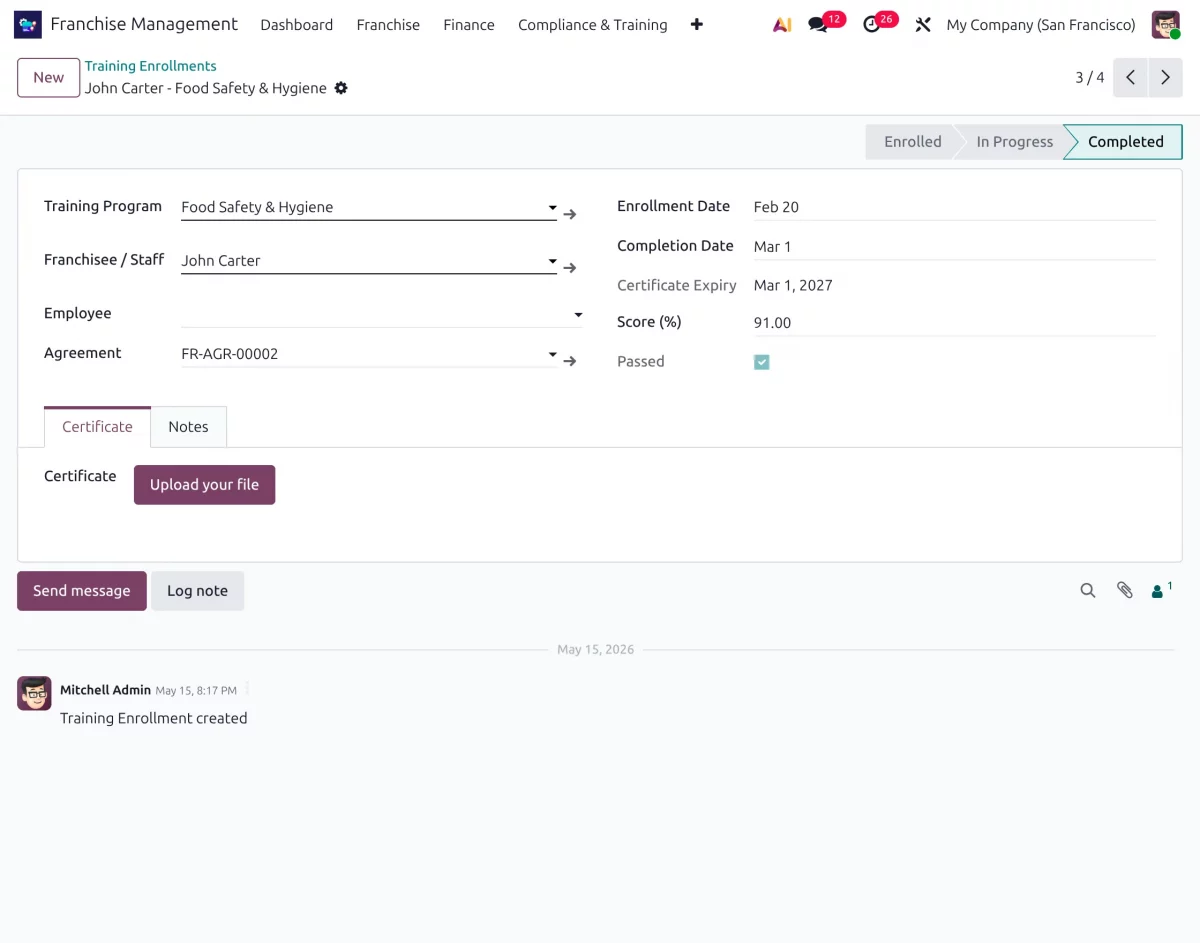Image resolution: width=1200 pixels, height=943 pixels.
Task: Click the New button
Action: point(48,77)
